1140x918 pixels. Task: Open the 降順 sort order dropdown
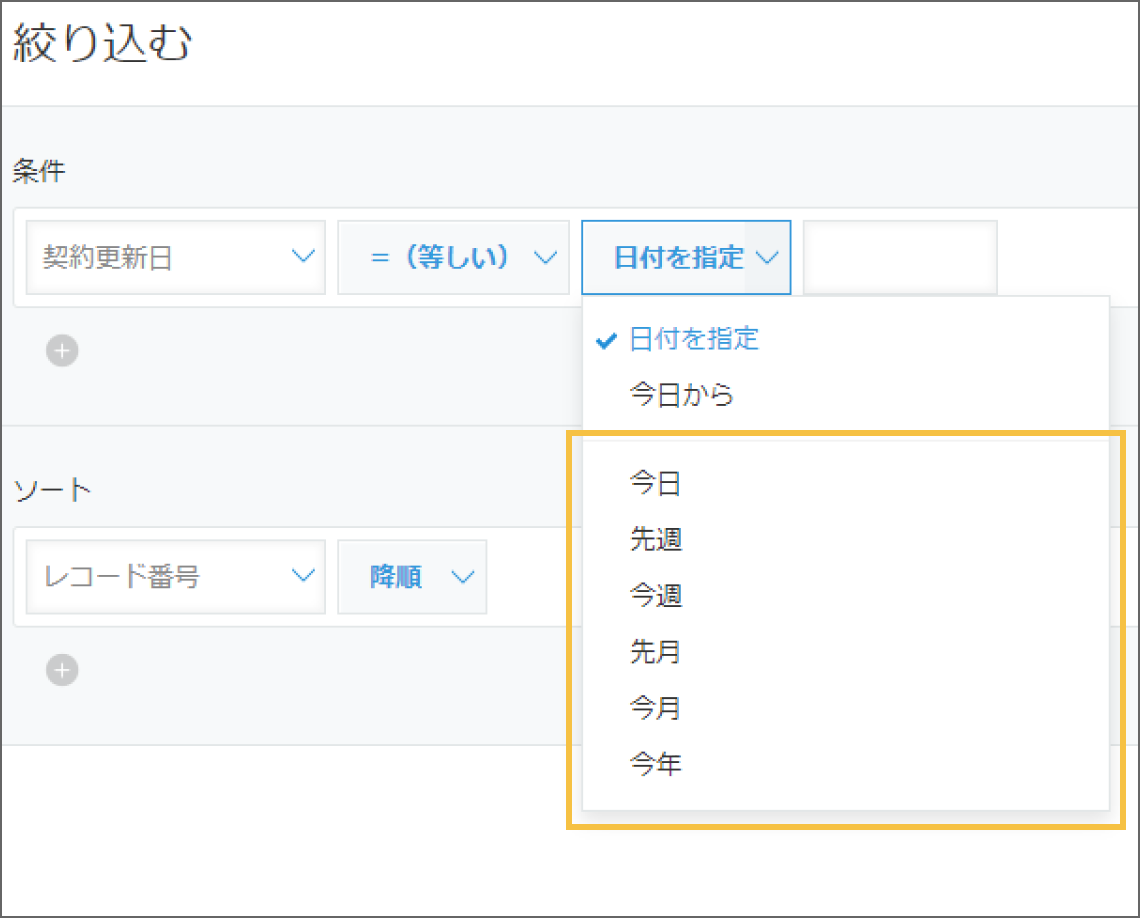[x=412, y=576]
